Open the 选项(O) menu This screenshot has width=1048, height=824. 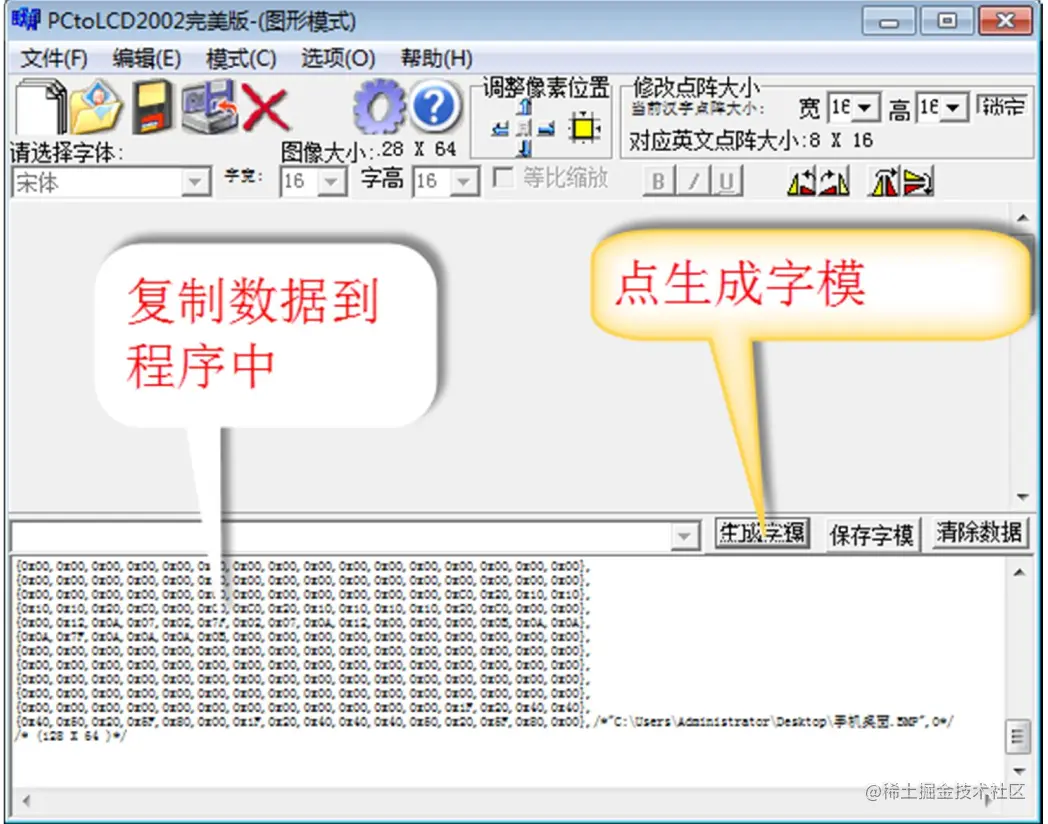pyautogui.click(x=338, y=59)
